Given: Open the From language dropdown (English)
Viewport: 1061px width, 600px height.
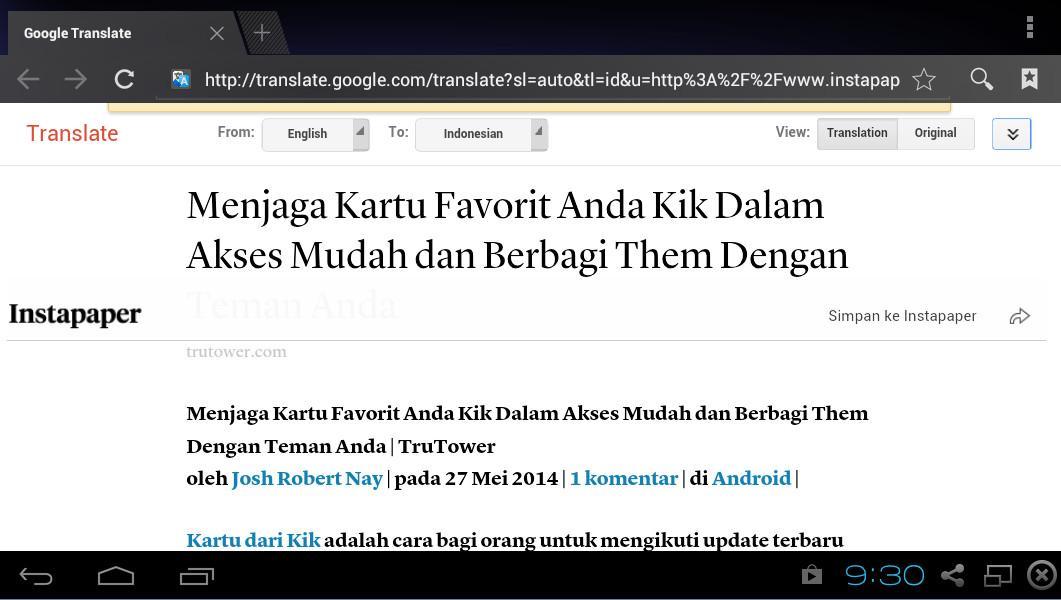Looking at the screenshot, I should click(315, 134).
